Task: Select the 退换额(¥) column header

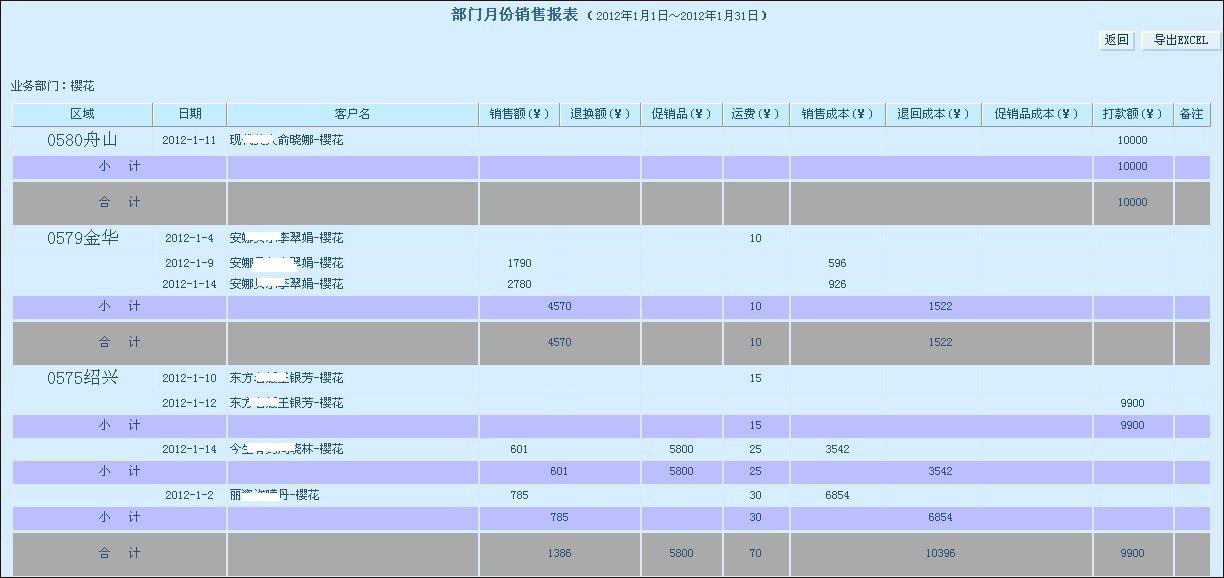Action: (600, 114)
